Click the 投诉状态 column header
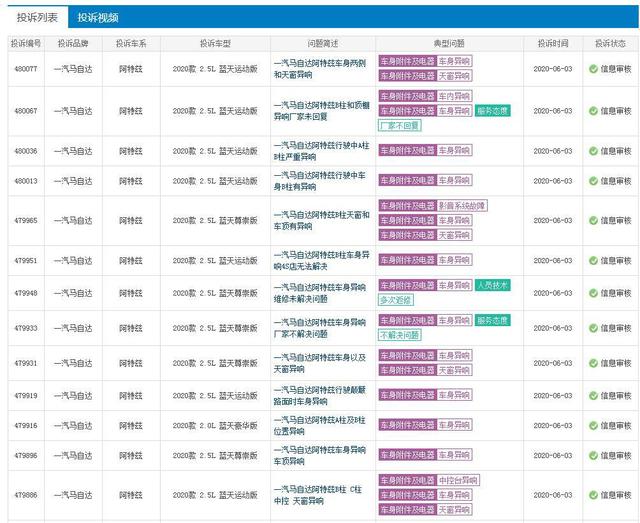This screenshot has height=523, width=640. click(610, 44)
